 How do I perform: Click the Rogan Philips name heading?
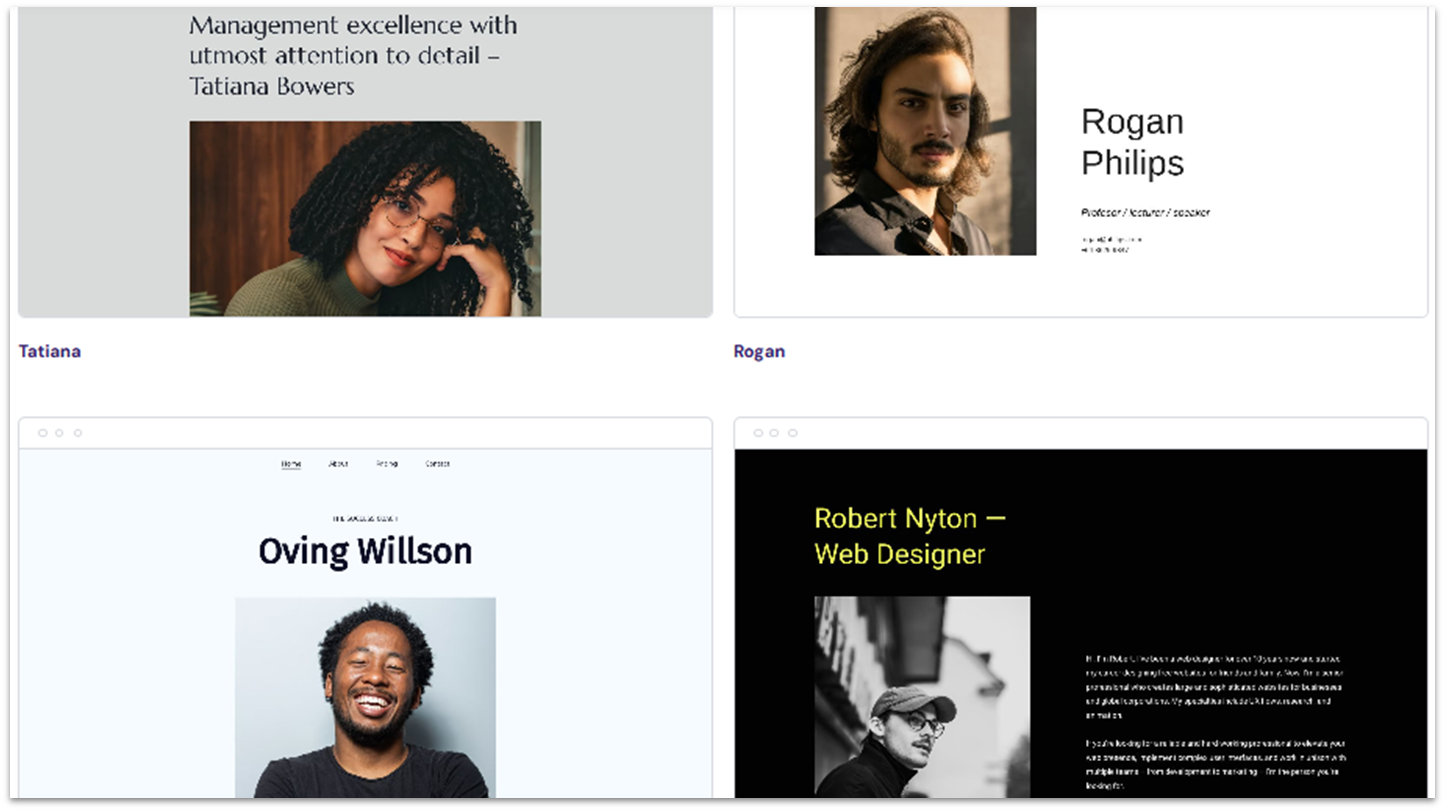pos(1133,142)
